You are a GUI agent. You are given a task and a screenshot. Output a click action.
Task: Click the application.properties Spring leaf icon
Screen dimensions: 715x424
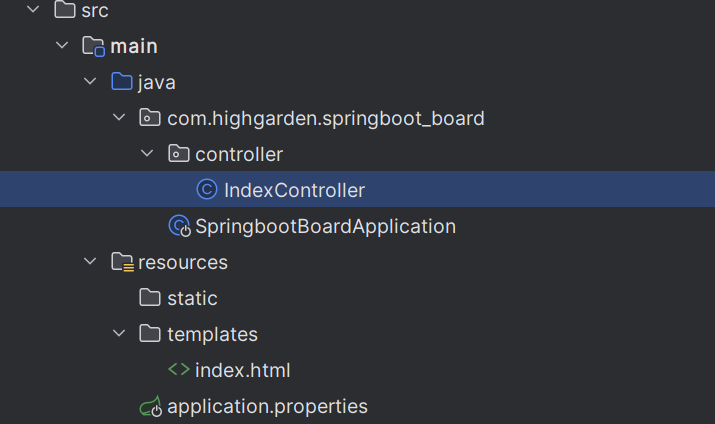click(x=151, y=406)
